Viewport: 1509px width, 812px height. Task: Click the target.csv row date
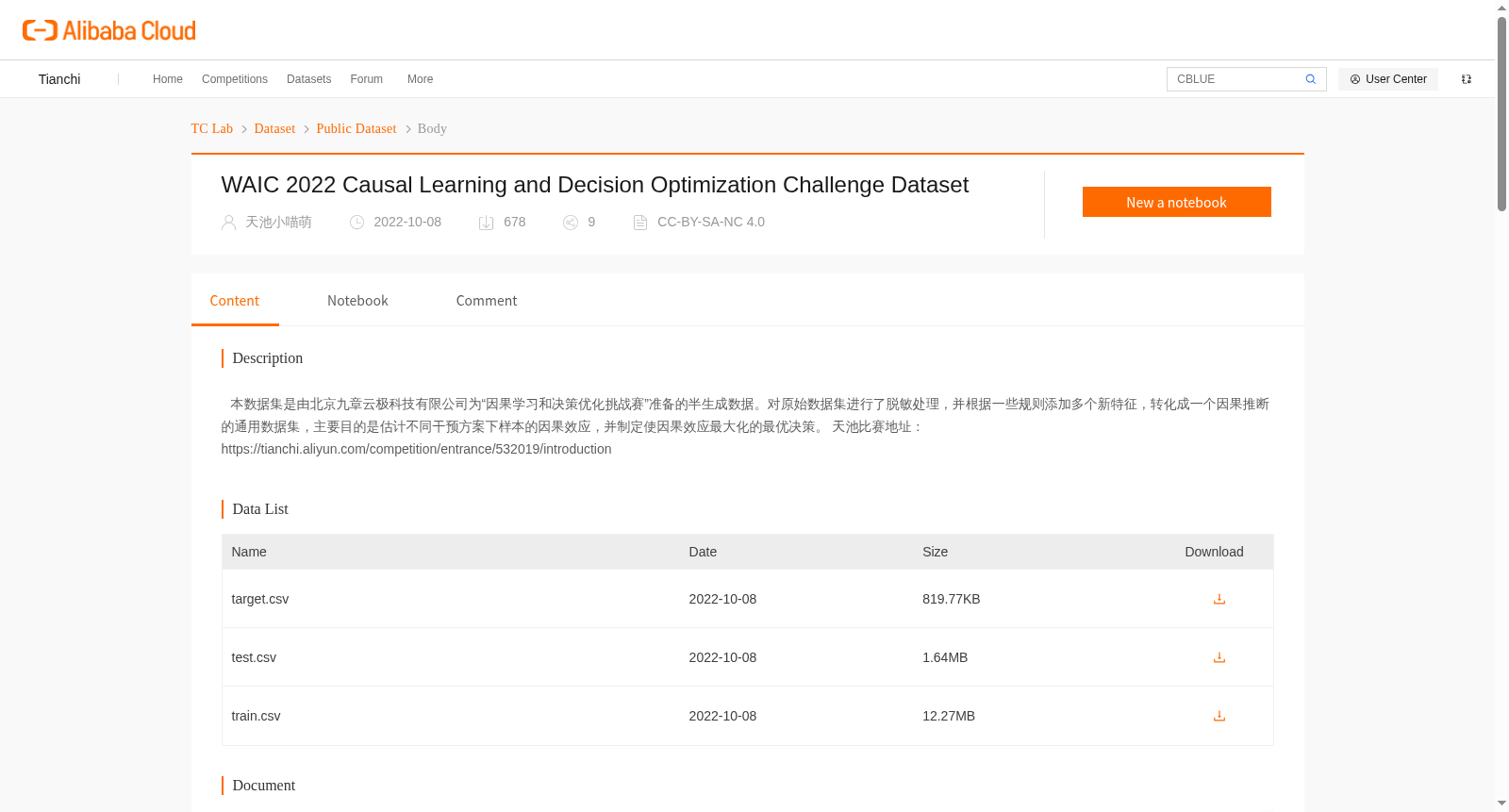[722, 599]
